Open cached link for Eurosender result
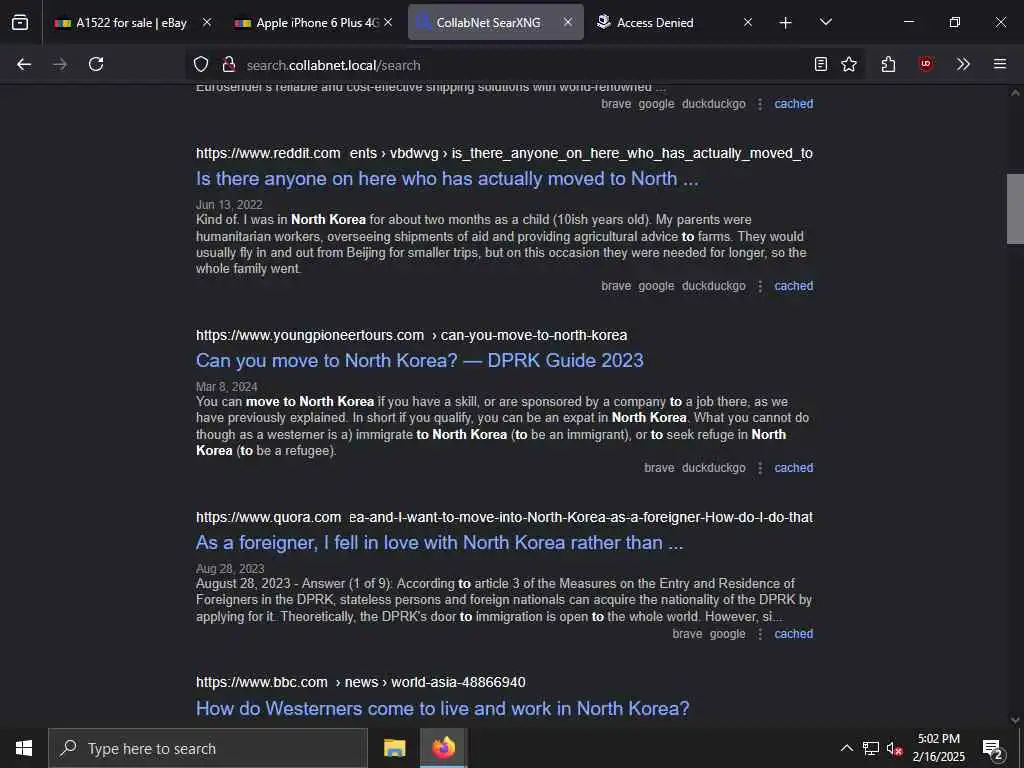 793,104
